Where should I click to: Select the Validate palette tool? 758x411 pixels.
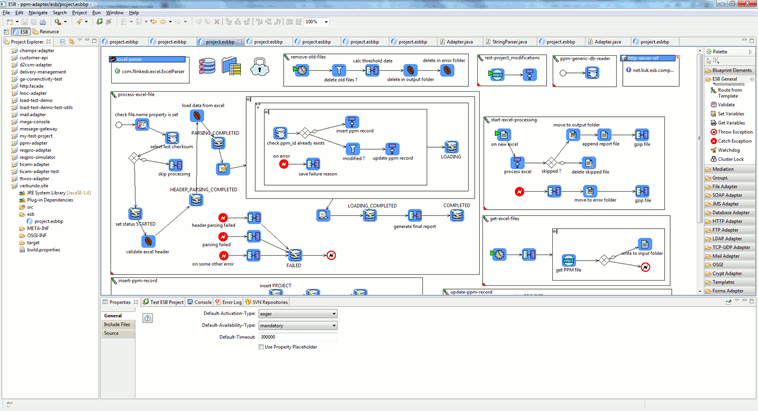click(x=726, y=104)
